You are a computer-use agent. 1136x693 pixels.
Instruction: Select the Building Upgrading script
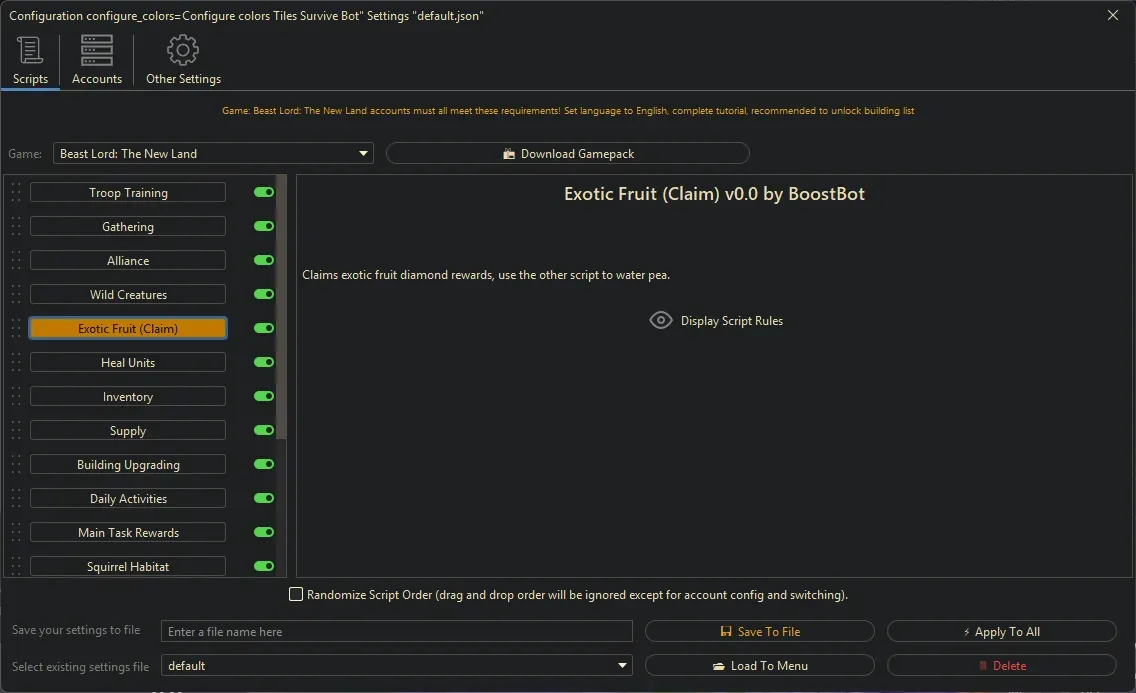coord(127,464)
